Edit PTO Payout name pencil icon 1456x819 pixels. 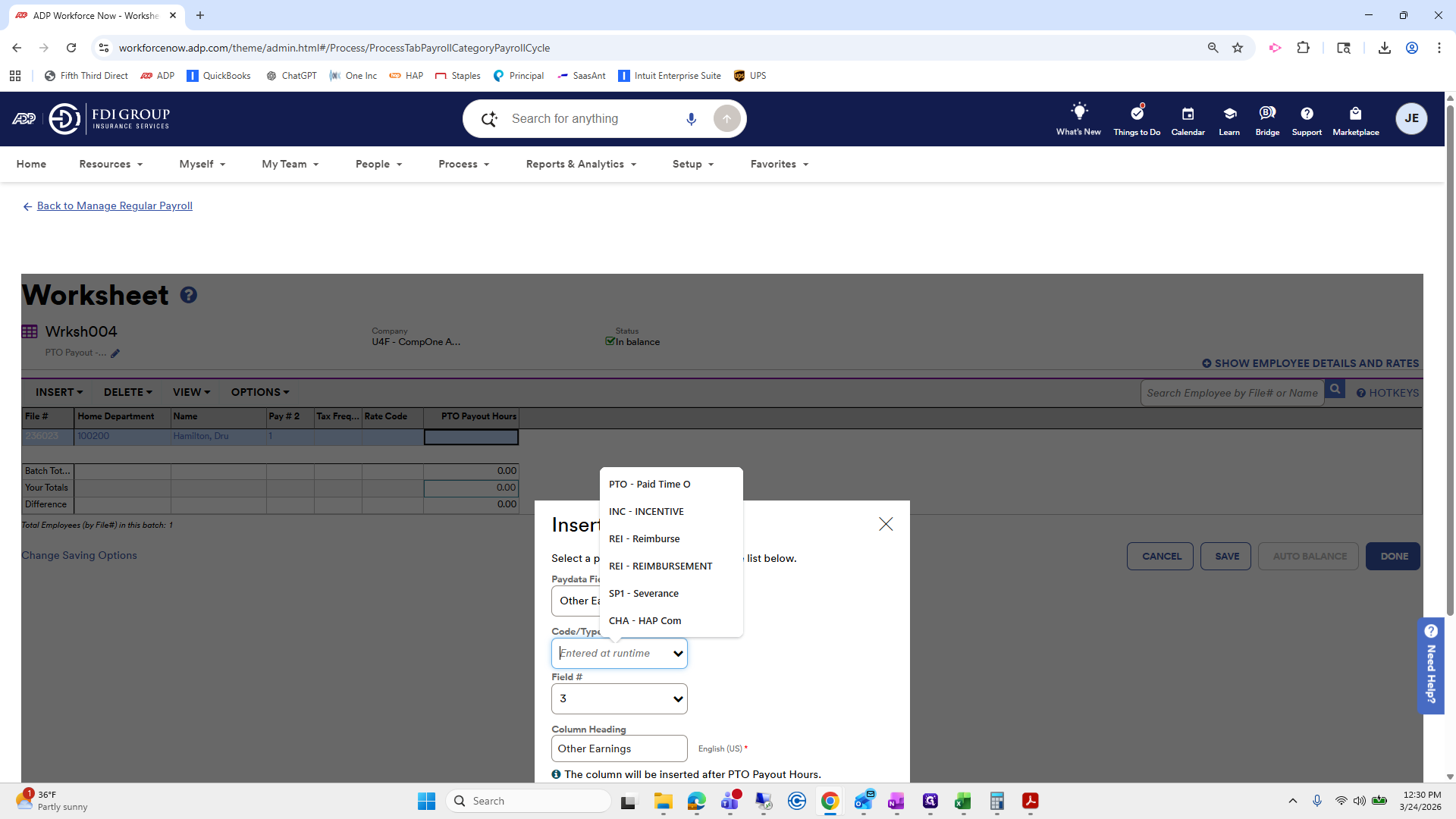[115, 353]
